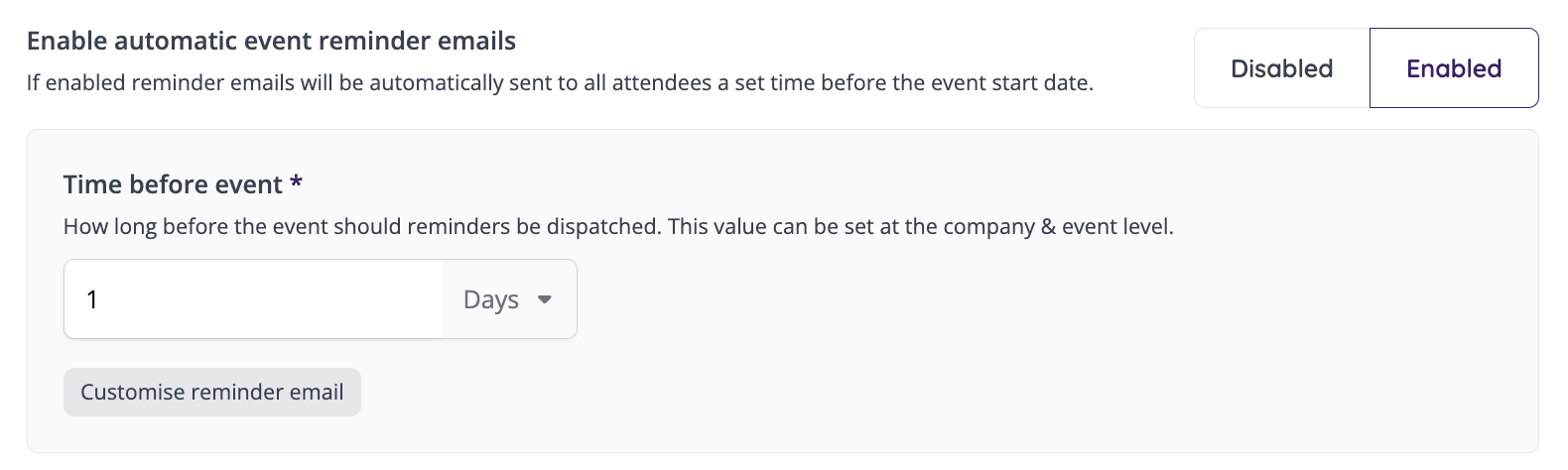Screen dimensions: 1568x470
Task: Open reminder email customisation
Action: tap(212, 393)
